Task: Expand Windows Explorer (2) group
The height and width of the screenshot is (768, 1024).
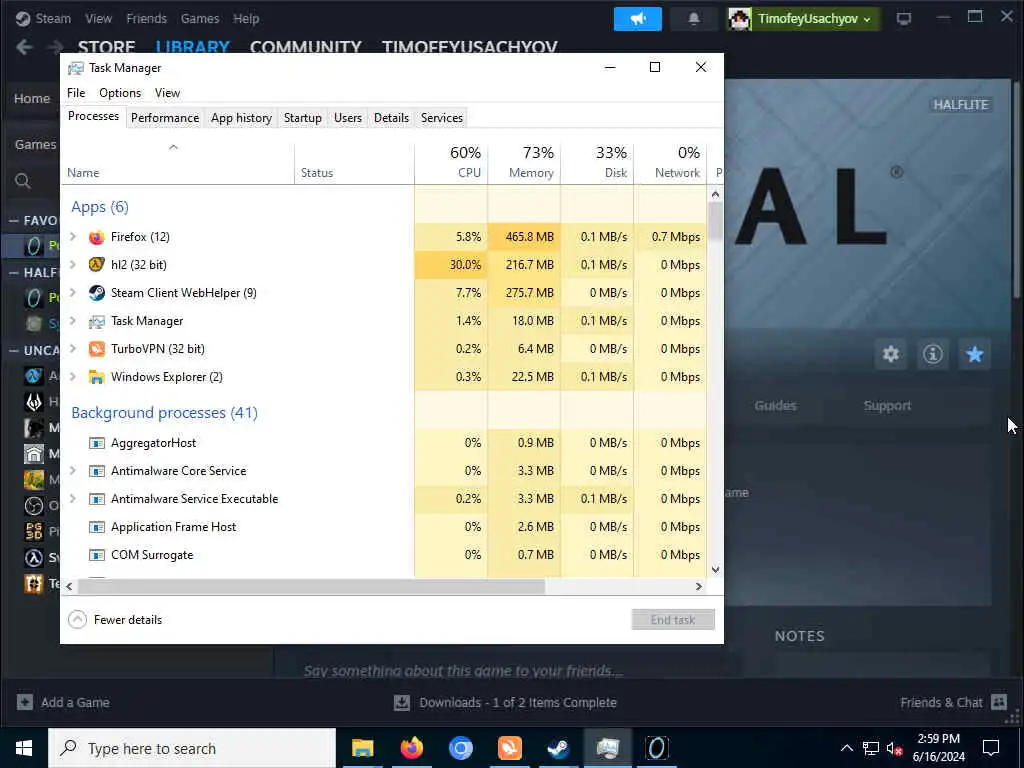Action: click(x=73, y=377)
